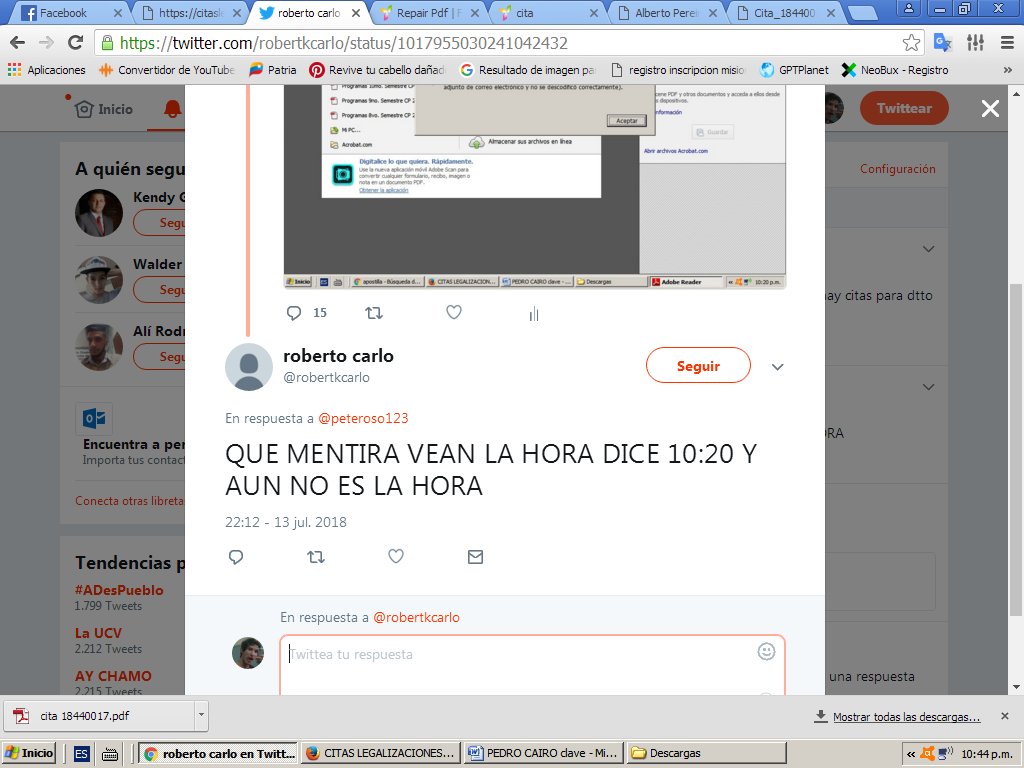Send tweet via direct message envelope icon

[x=475, y=557]
